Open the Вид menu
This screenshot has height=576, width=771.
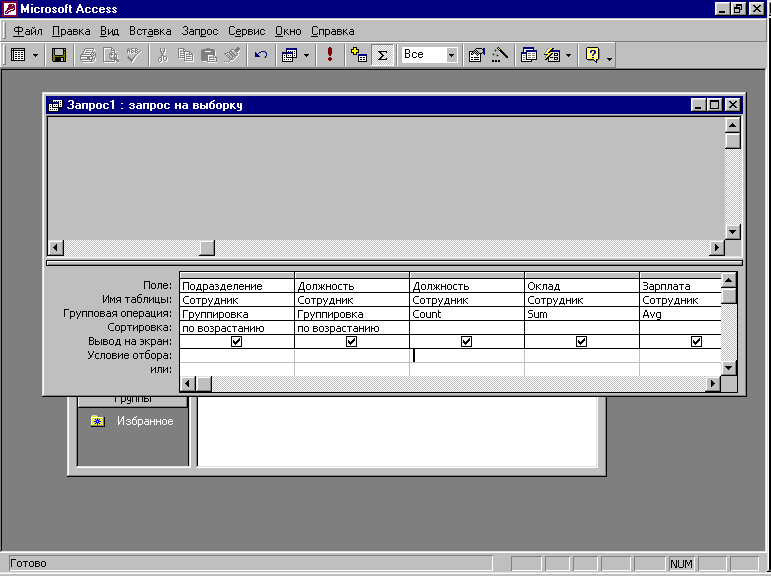[x=109, y=31]
